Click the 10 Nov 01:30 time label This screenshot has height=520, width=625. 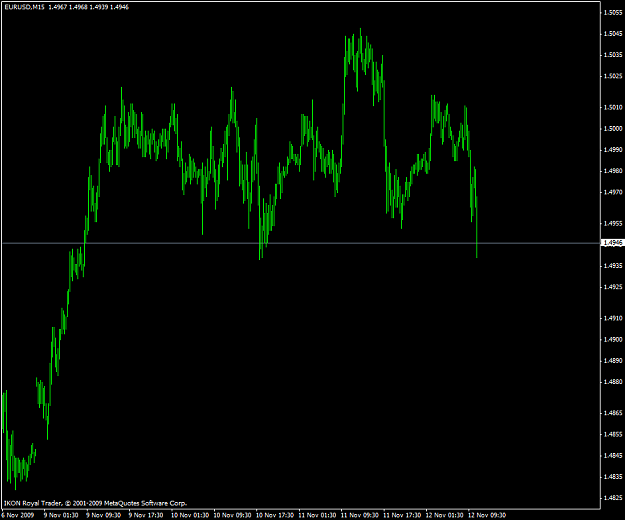point(190,515)
